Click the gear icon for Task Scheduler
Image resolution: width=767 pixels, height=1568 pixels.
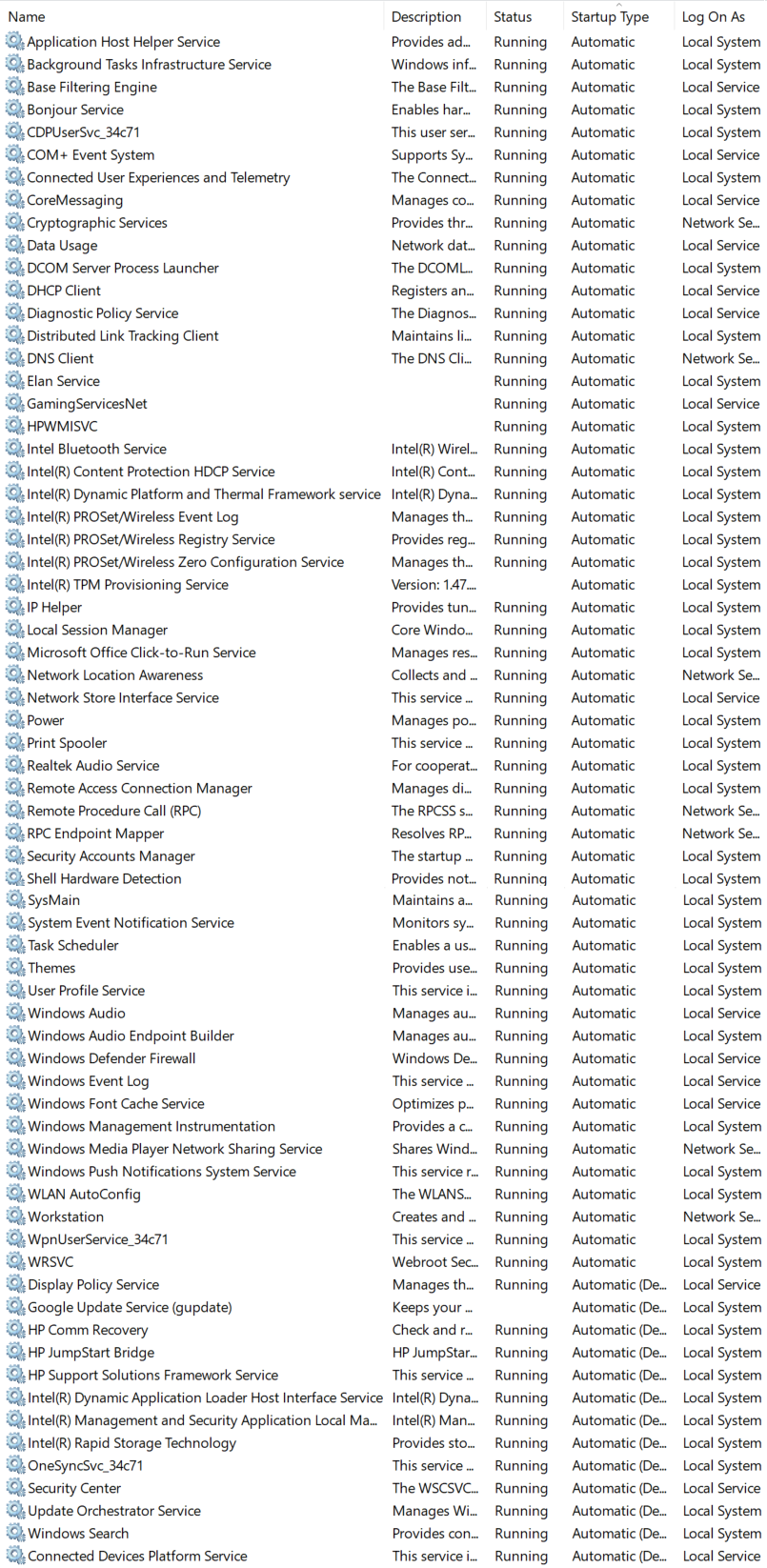click(x=15, y=945)
